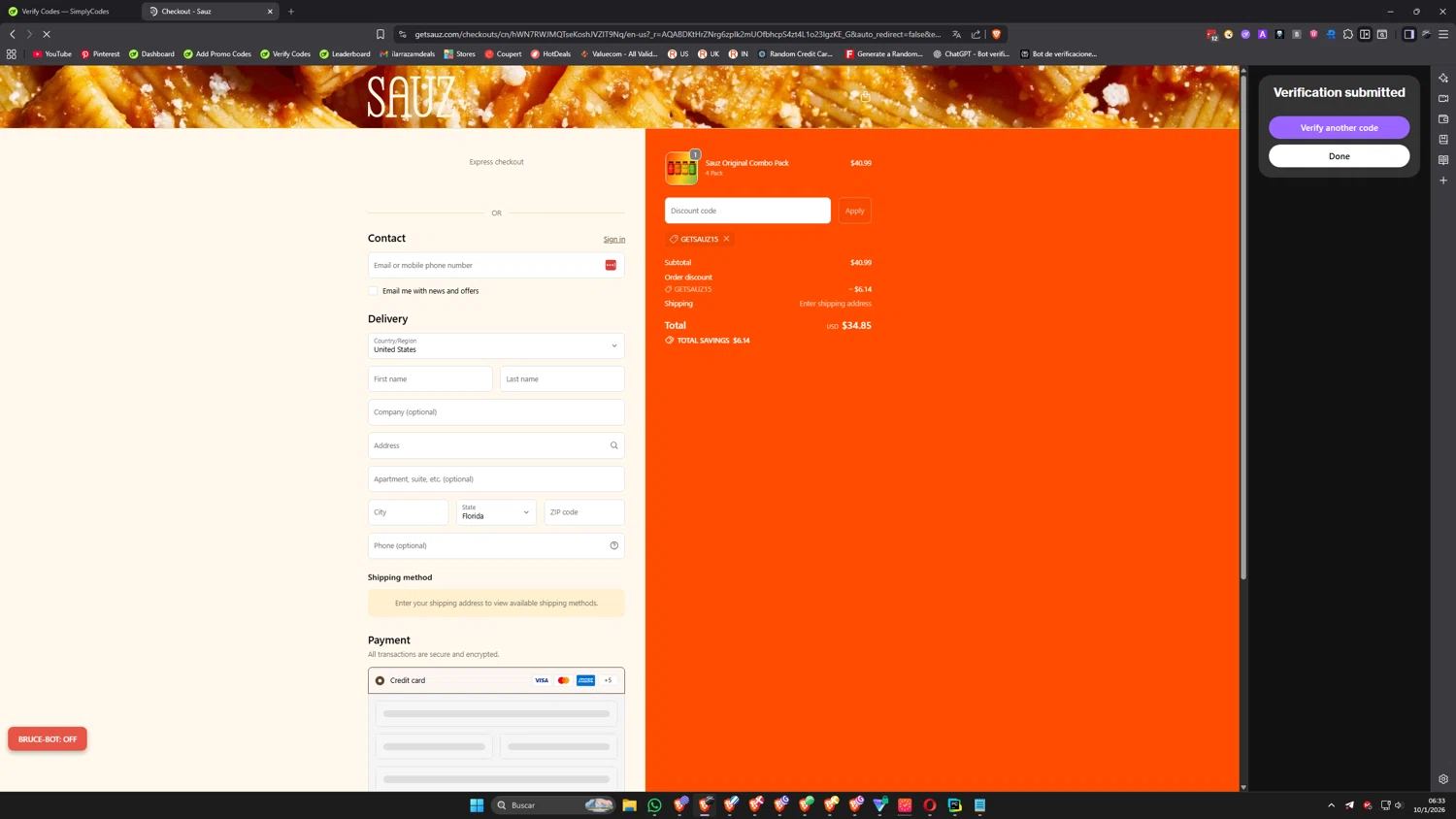Screen dimensions: 1456x819
Task: Go back with the browser back arrow
Action: point(13,34)
